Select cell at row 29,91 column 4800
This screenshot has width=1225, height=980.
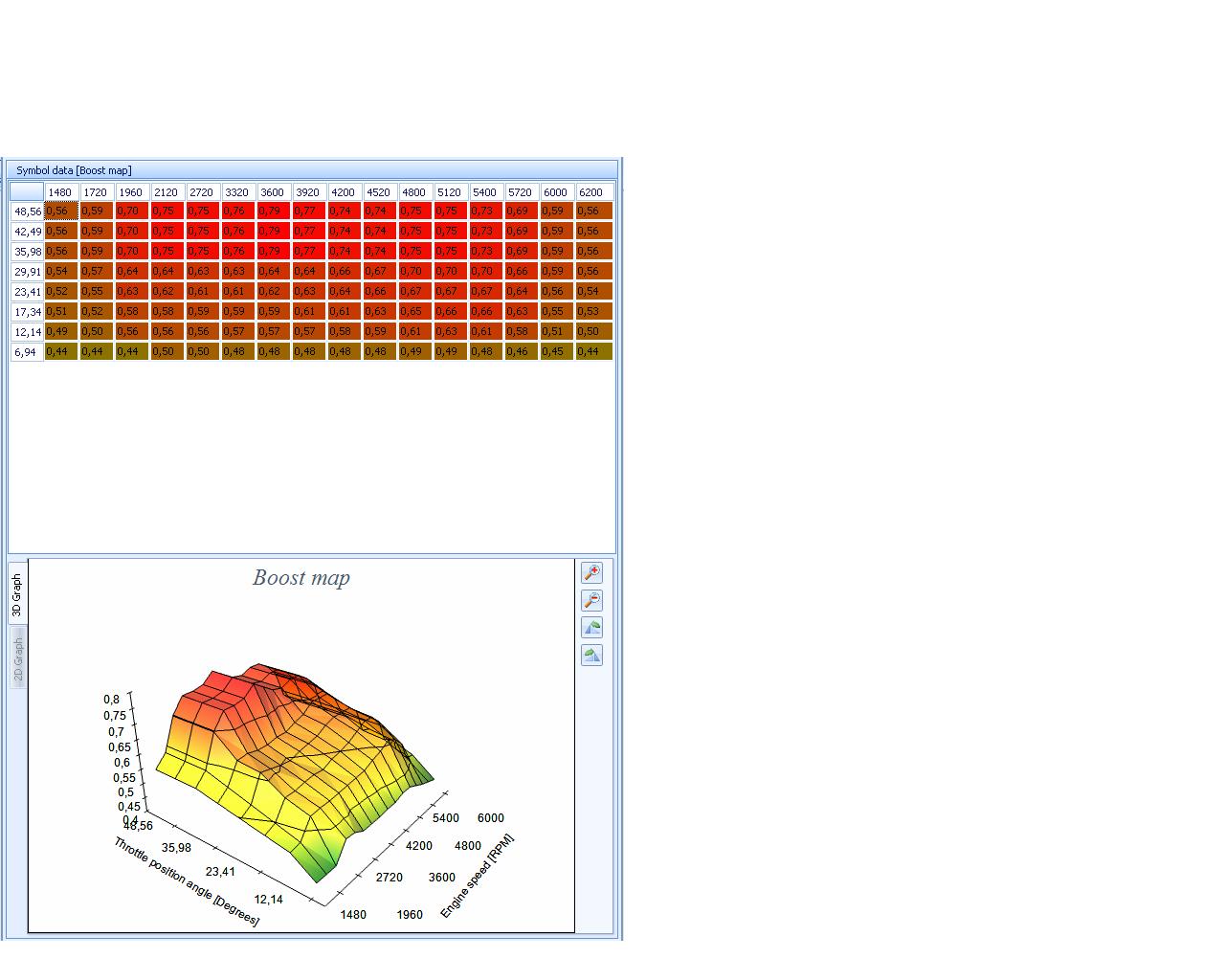point(415,272)
